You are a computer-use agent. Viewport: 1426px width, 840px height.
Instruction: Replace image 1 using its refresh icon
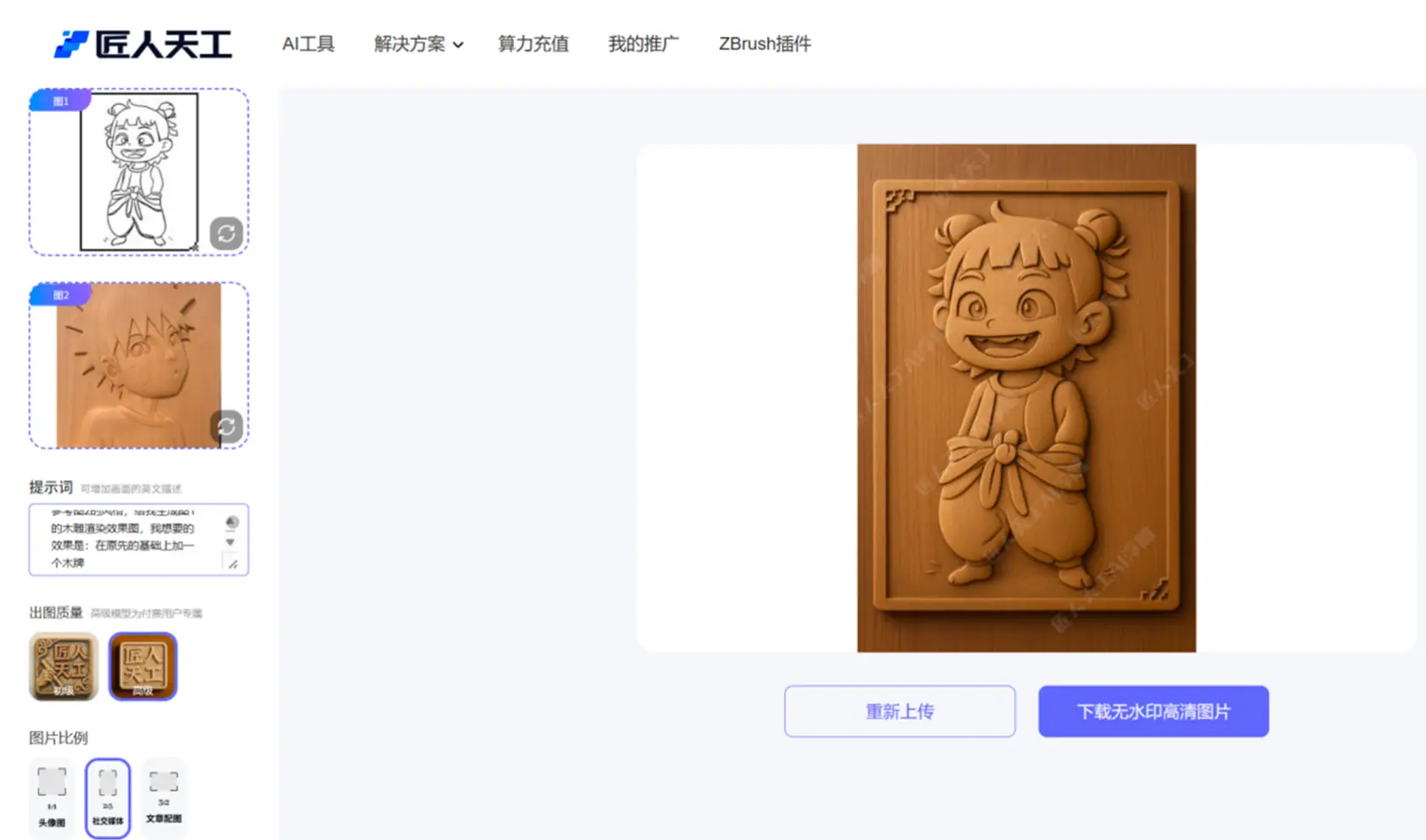click(x=226, y=233)
